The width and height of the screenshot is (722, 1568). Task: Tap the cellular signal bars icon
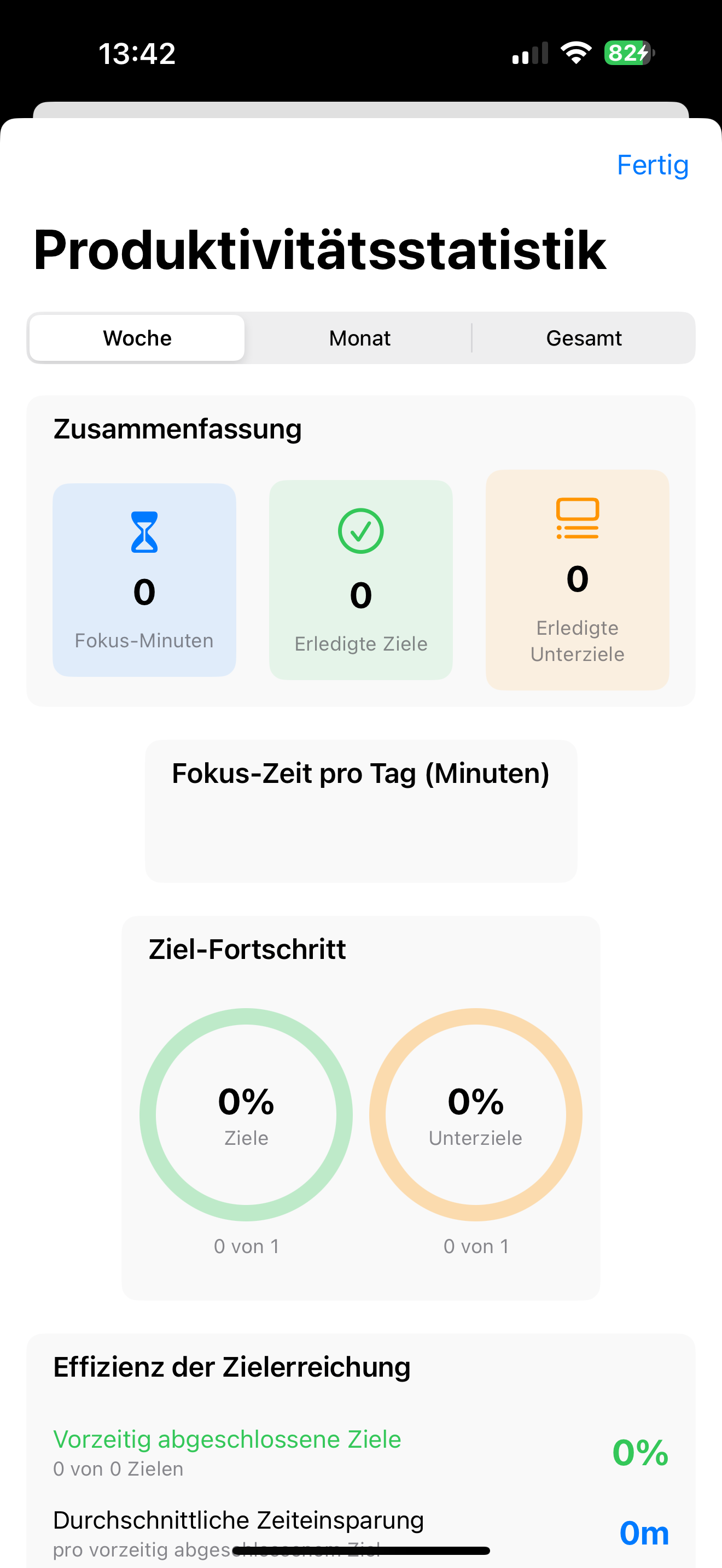coord(529,54)
